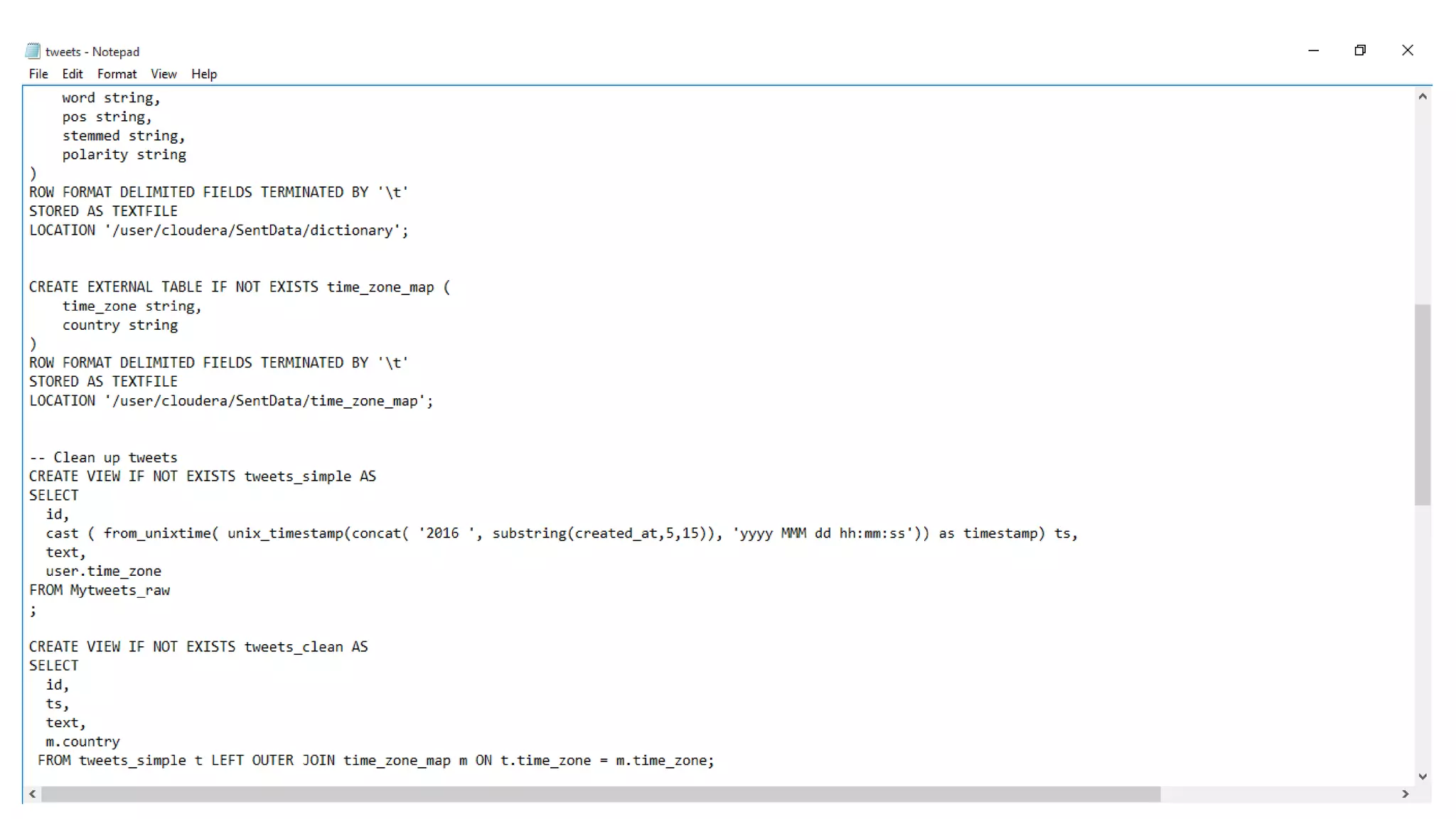Viewport: 1456px width, 819px height.
Task: Click the horizontal scrollbar thumb
Action: (x=601, y=794)
